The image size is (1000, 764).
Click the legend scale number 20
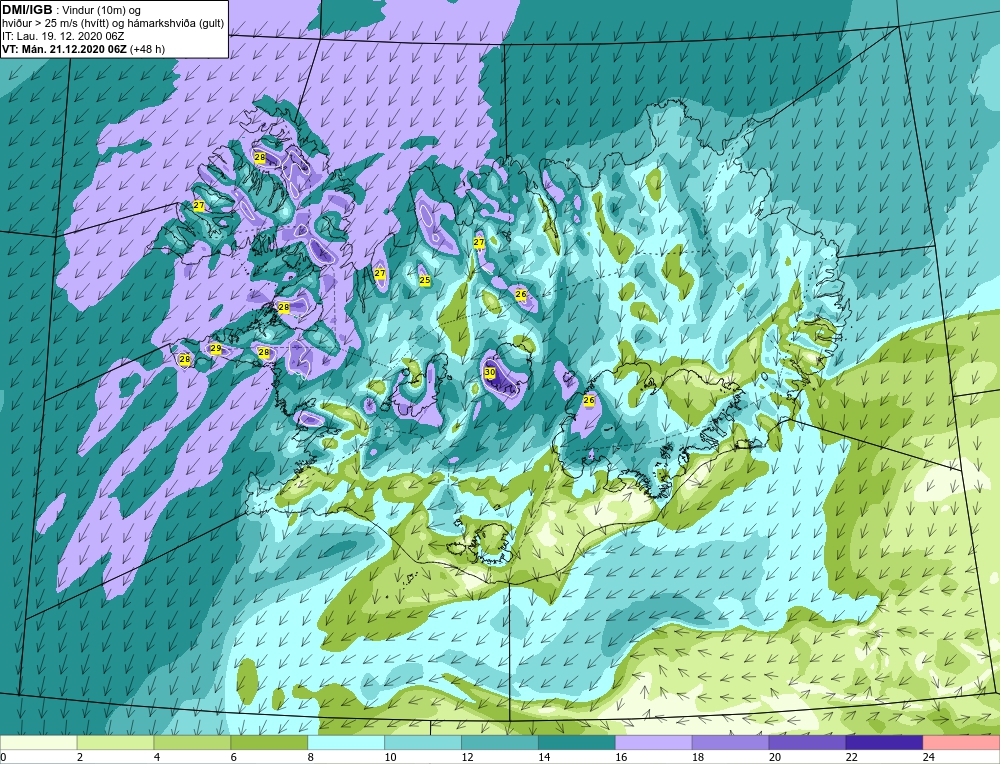coord(774,757)
